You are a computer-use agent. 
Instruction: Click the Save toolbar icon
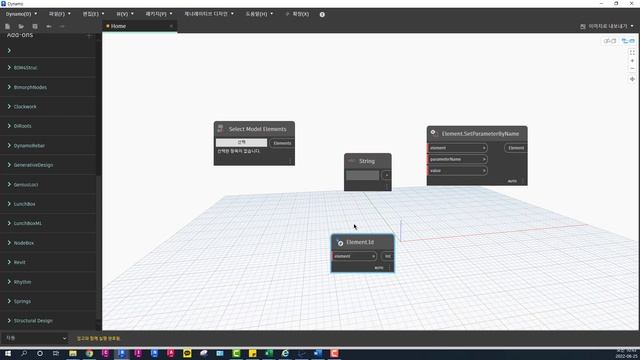pyautogui.click(x=35, y=26)
